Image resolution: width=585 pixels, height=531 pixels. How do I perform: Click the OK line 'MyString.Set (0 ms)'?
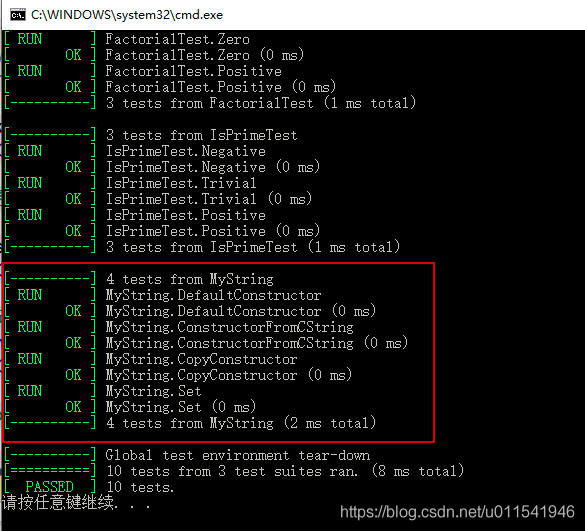[x=130, y=407]
